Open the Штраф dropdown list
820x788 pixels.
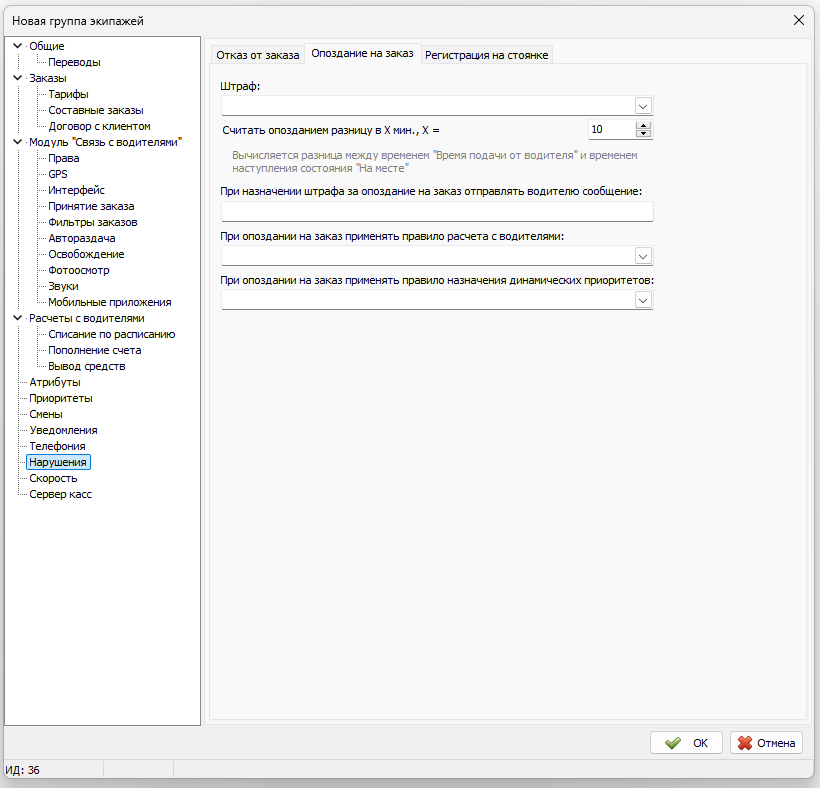tap(643, 106)
